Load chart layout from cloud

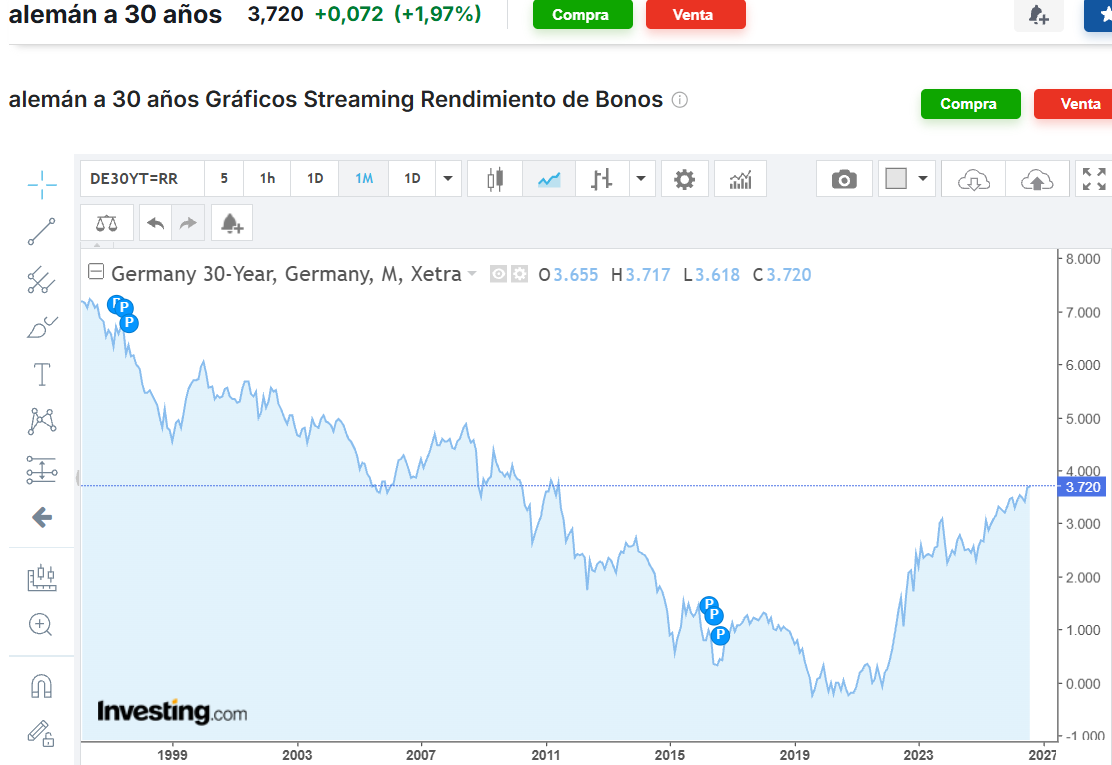pyautogui.click(x=974, y=179)
